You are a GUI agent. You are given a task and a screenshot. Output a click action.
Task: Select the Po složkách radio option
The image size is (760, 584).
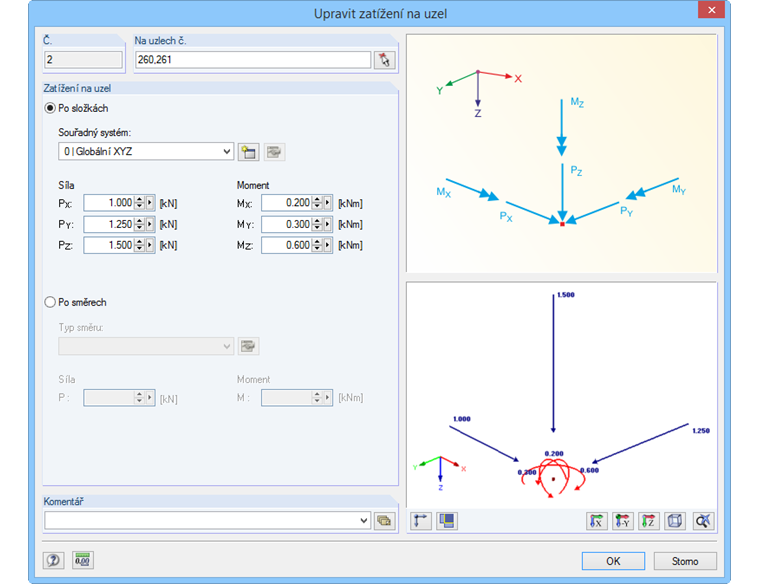(50, 109)
